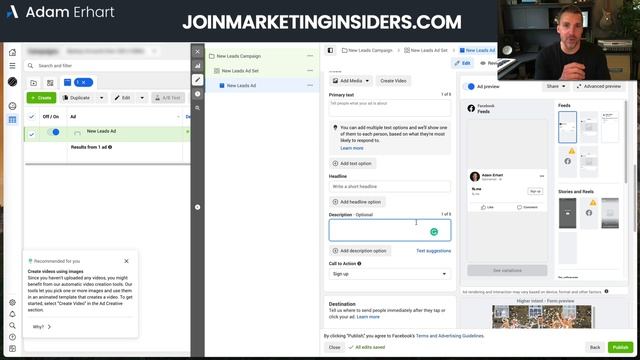
Task: Open the help question mark icon
Action: [x=12, y=337]
